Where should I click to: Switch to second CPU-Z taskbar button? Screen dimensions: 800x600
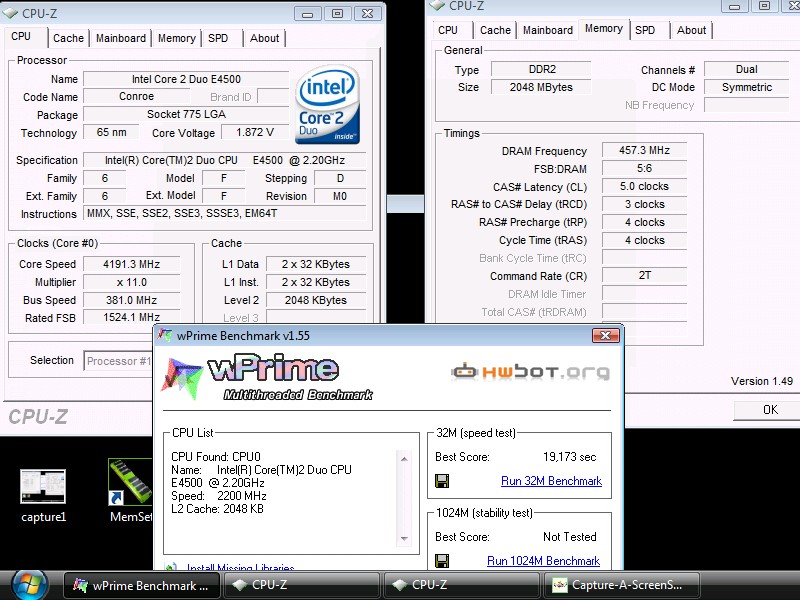(461, 585)
